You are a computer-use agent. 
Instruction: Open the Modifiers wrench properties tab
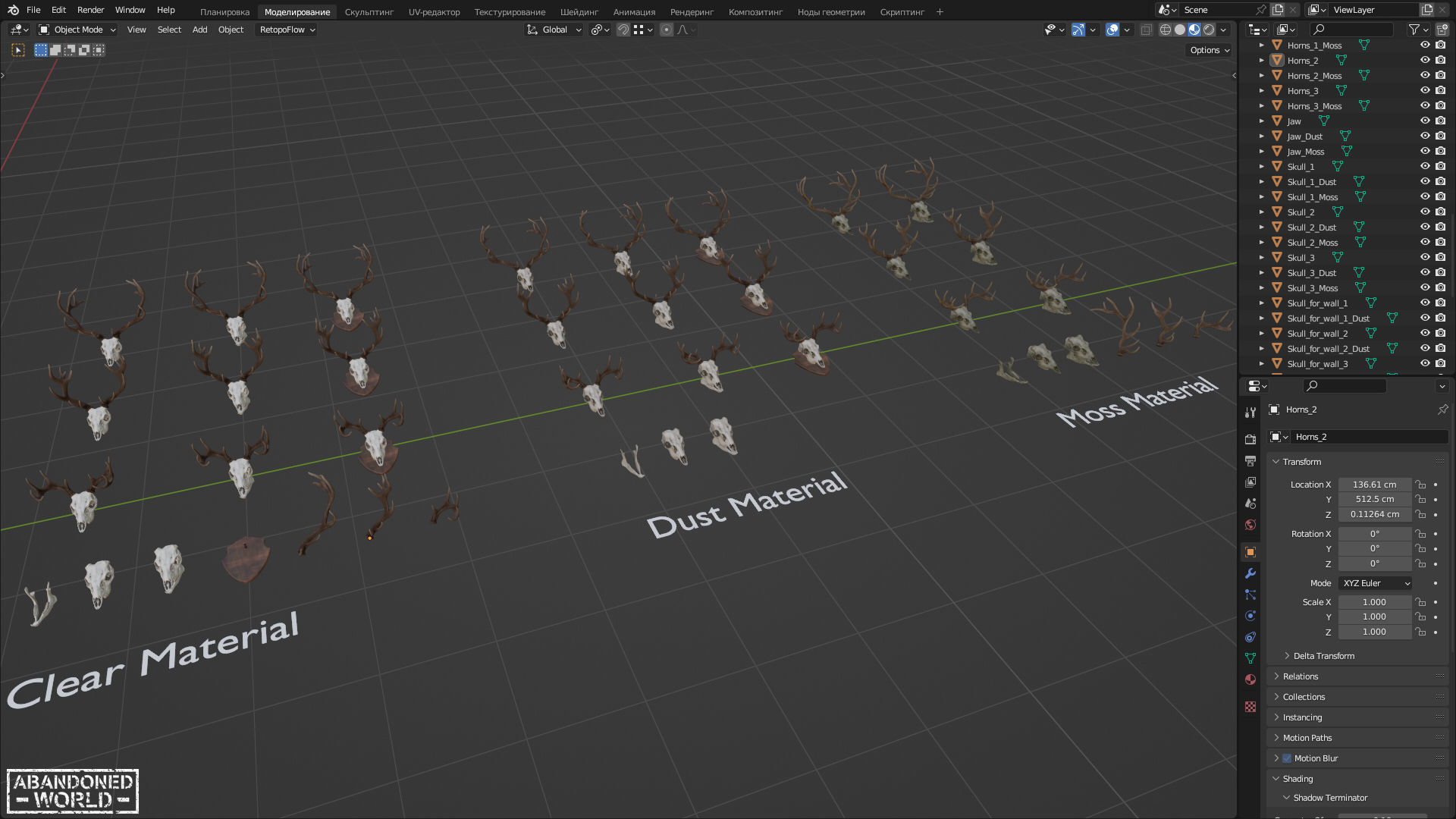(x=1250, y=573)
